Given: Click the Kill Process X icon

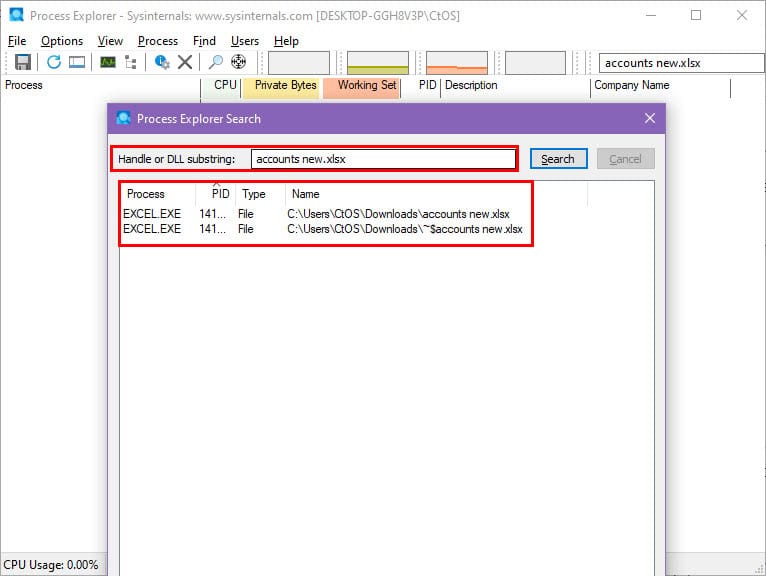Looking at the screenshot, I should (185, 62).
